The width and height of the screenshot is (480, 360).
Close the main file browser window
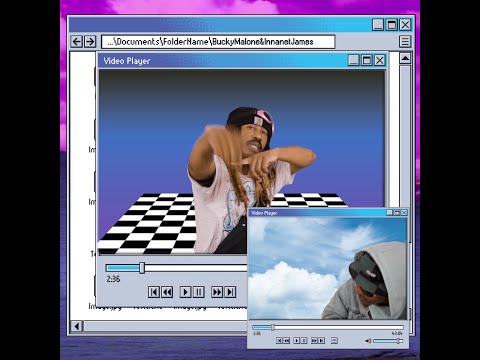(405, 25)
